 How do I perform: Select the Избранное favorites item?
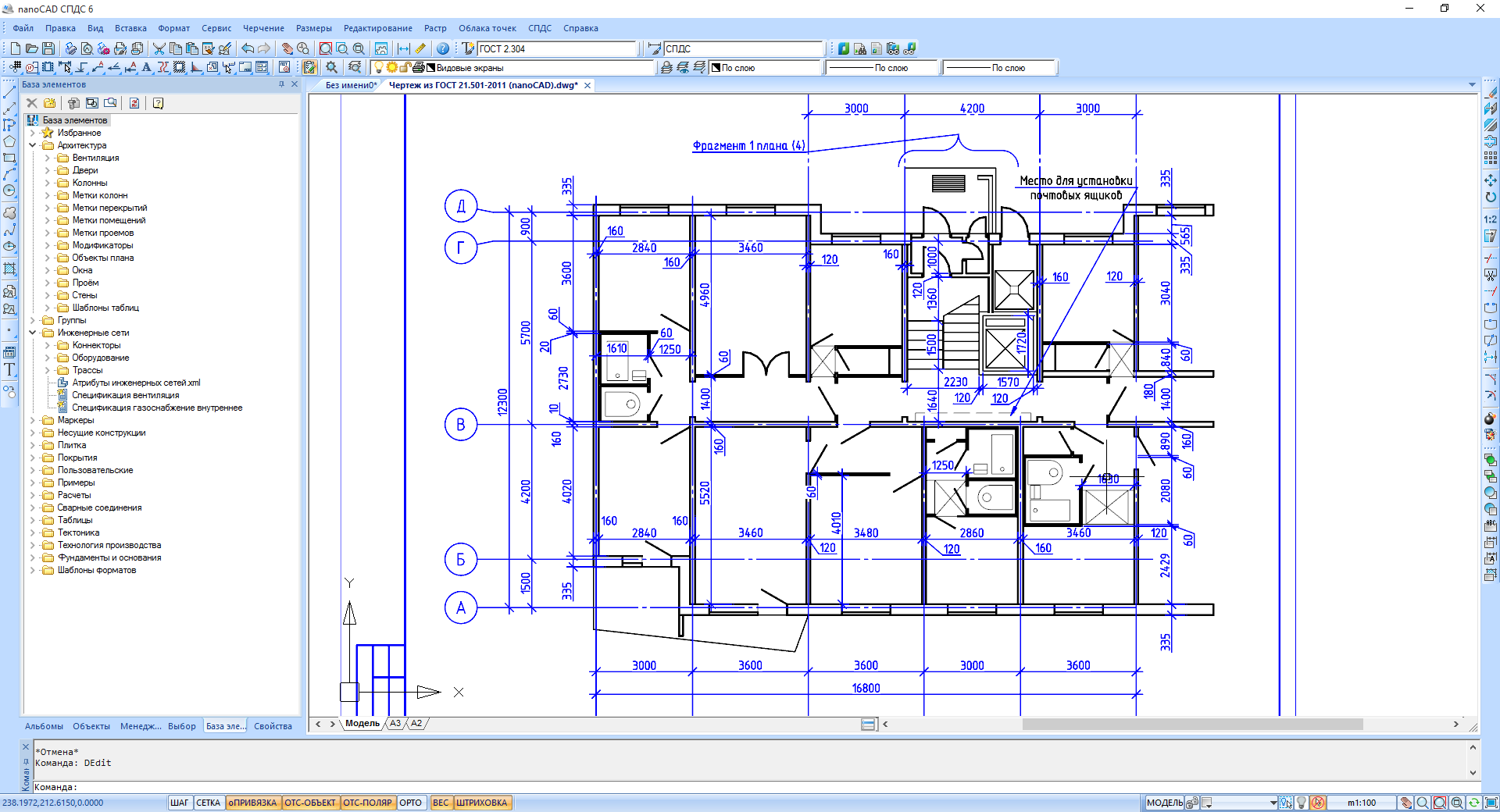pos(79,133)
